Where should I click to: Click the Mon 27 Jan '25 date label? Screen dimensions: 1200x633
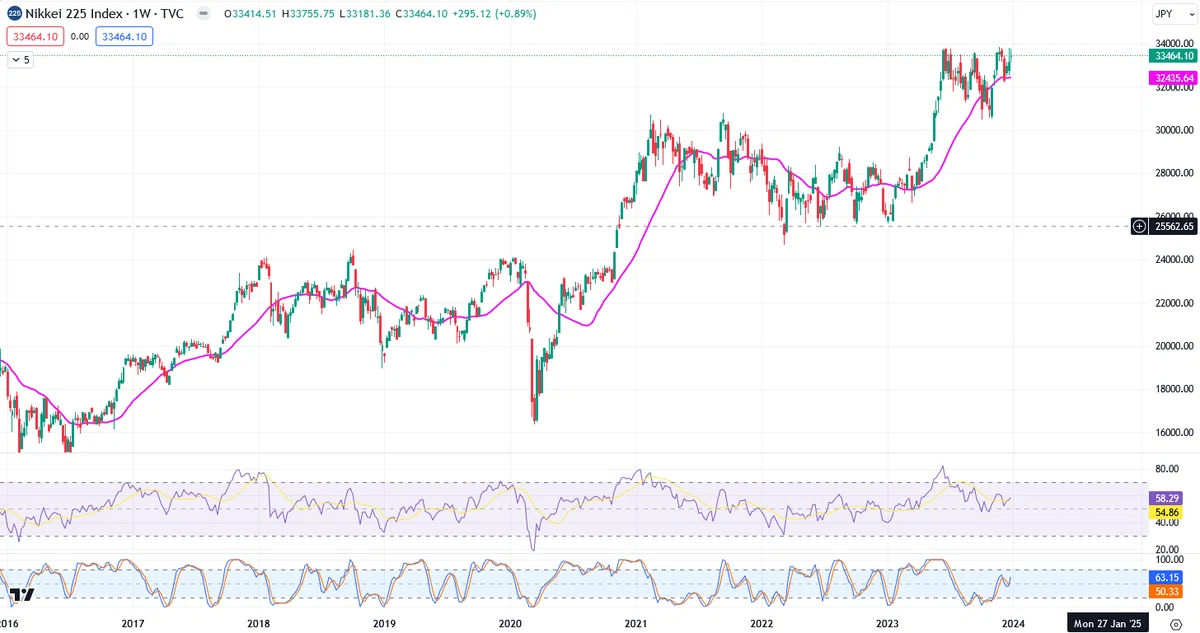pyautogui.click(x=1106, y=623)
